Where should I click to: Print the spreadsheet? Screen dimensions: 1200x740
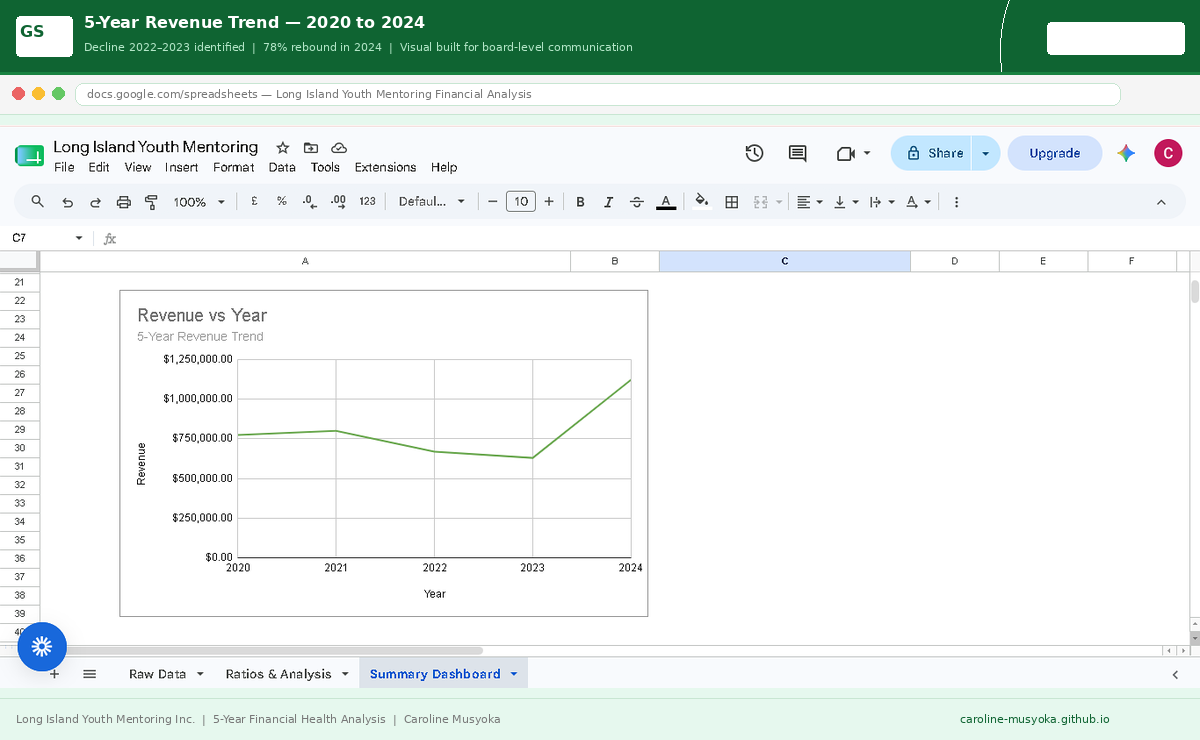click(x=124, y=202)
